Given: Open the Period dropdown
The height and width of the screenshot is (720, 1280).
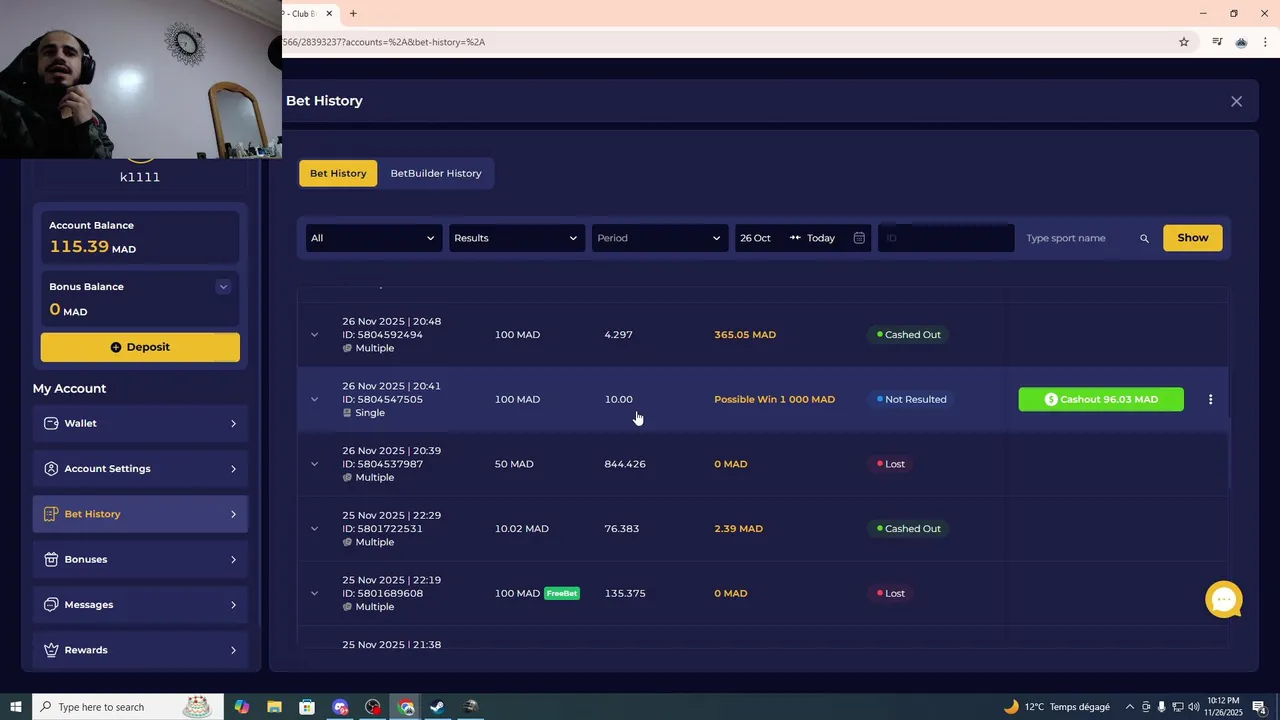Looking at the screenshot, I should 659,238.
